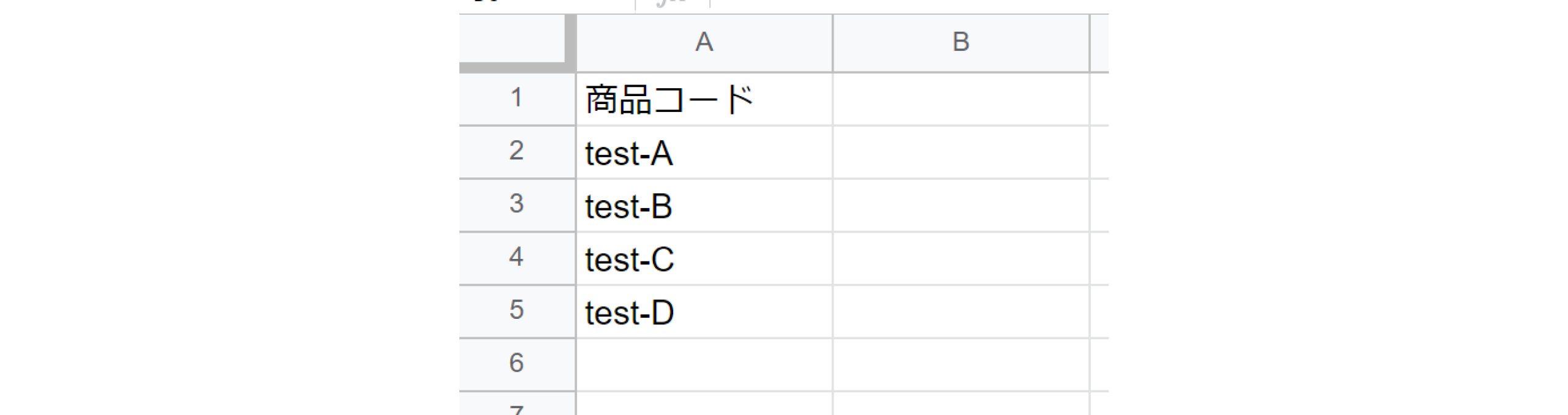The height and width of the screenshot is (415, 1568).
Task: Click the cell containing 商品コード
Action: coord(704,99)
